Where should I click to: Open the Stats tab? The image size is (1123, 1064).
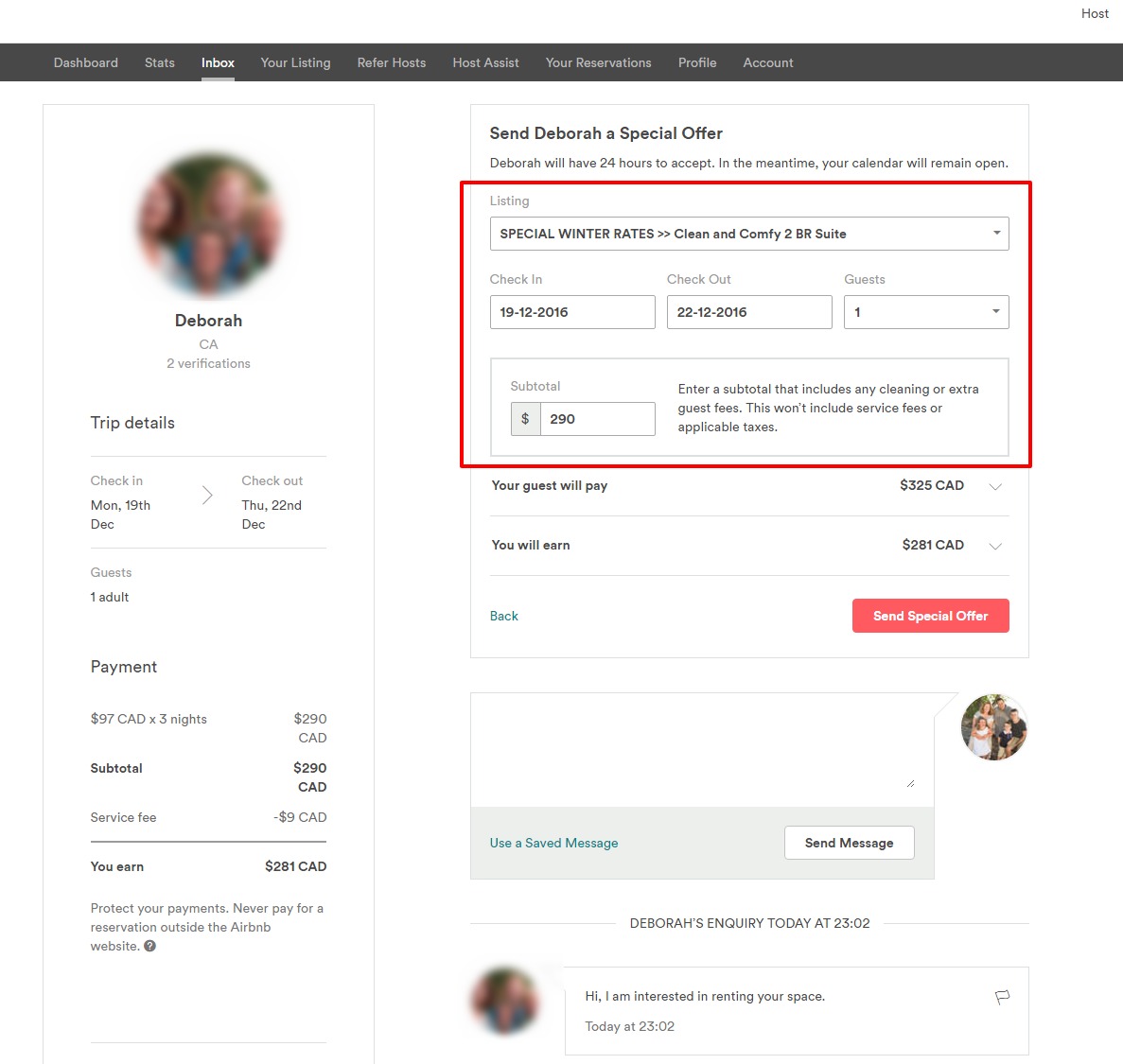[160, 62]
